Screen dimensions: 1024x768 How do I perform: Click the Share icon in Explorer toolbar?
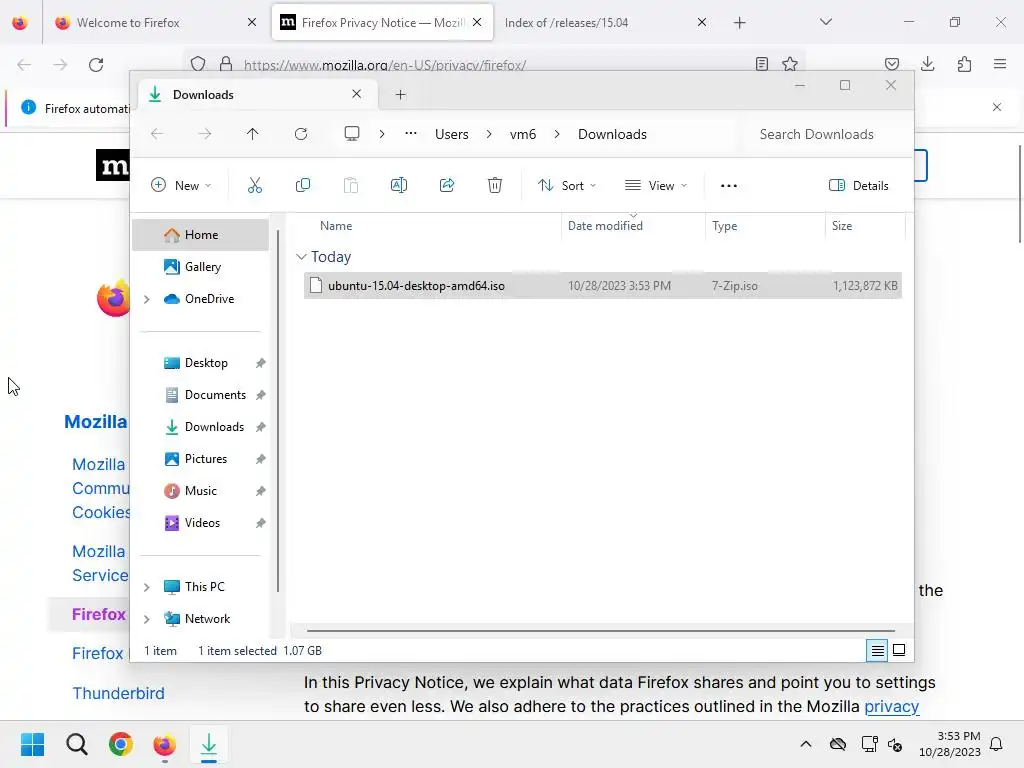[447, 185]
